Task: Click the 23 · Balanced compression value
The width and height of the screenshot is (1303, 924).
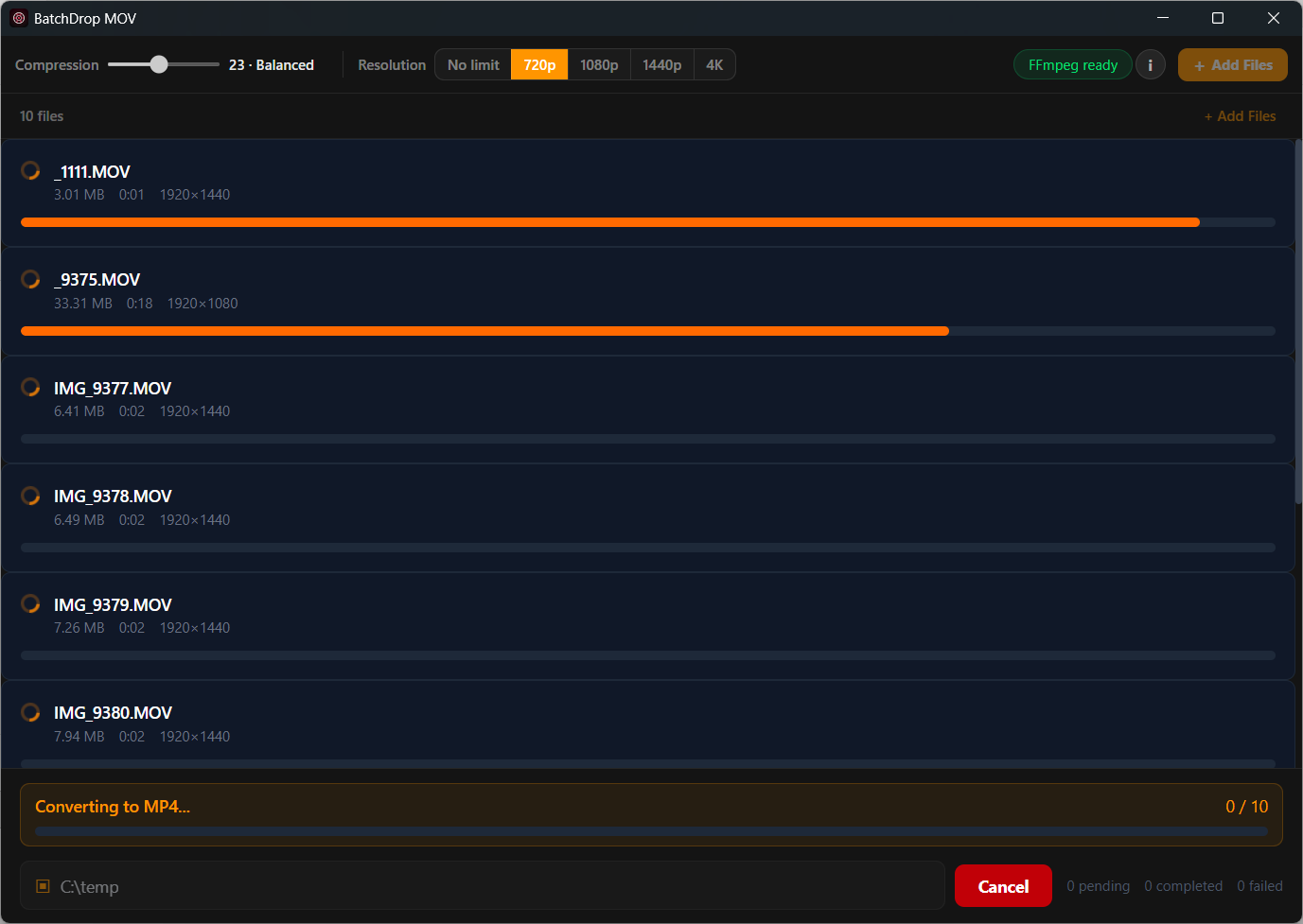Action: (272, 65)
